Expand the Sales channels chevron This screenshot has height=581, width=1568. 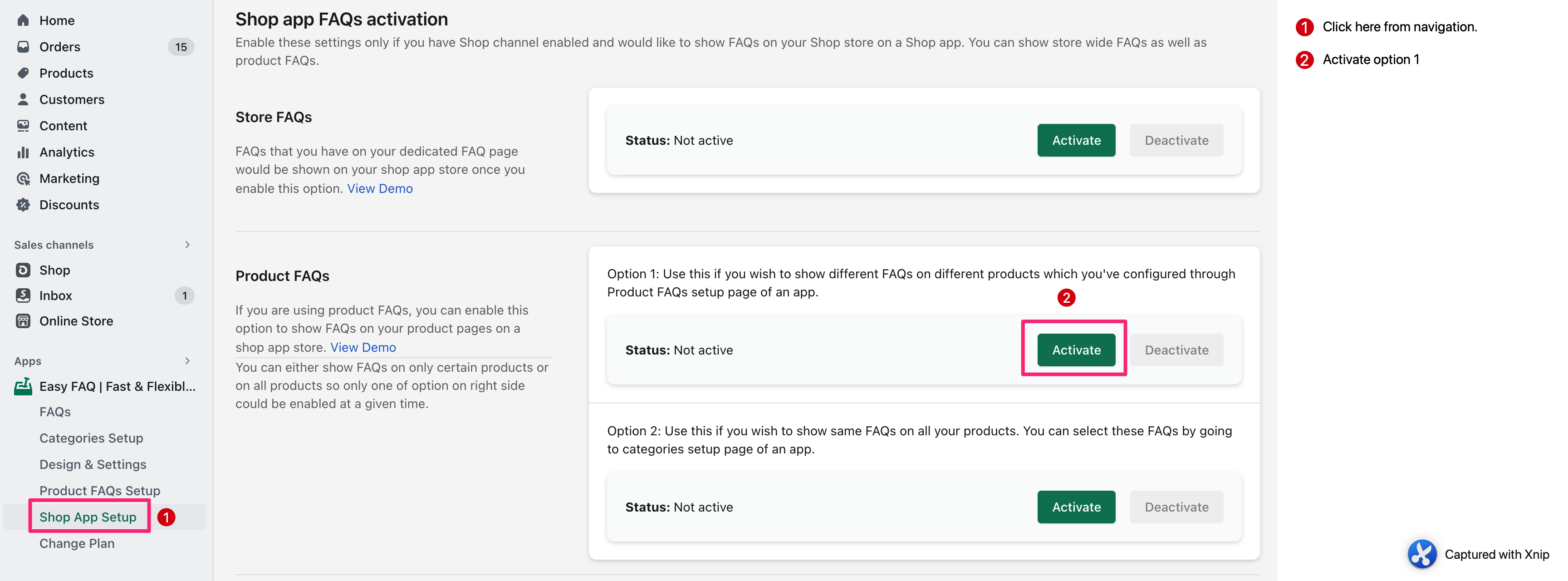(187, 245)
